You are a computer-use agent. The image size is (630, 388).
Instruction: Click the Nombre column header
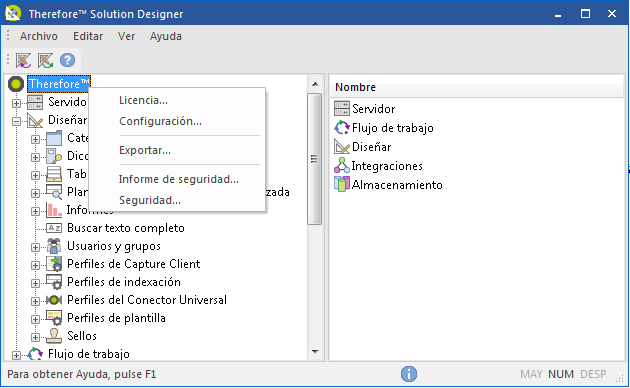[x=477, y=87]
